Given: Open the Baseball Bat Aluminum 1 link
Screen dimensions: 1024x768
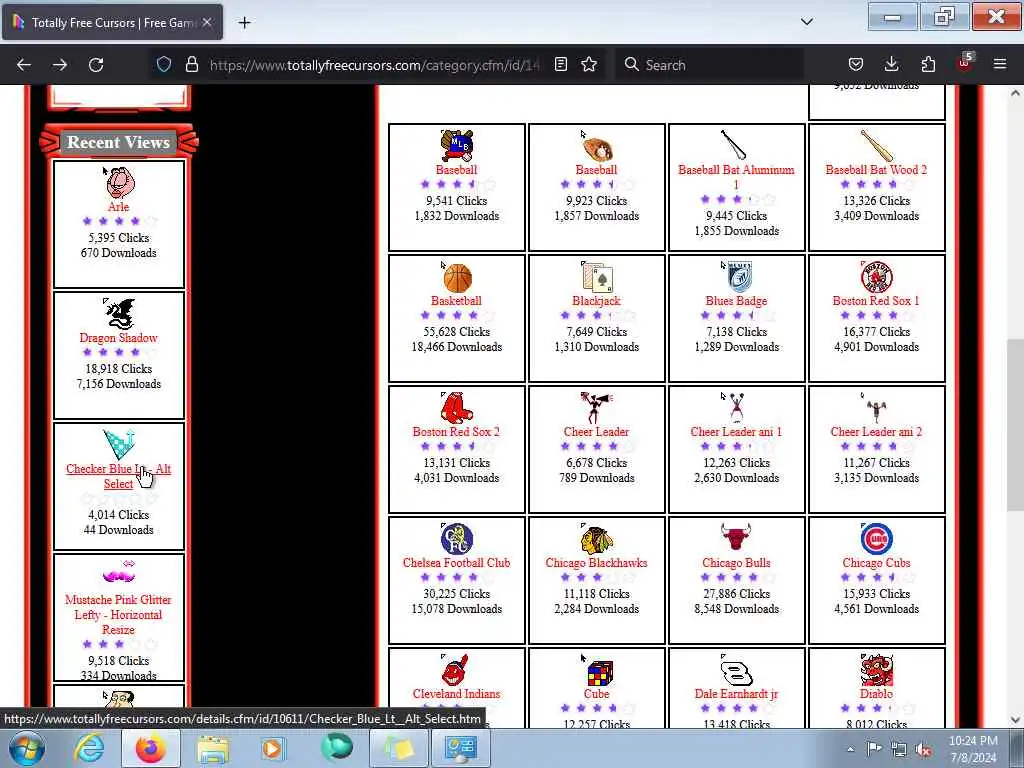Looking at the screenshot, I should (x=737, y=177).
